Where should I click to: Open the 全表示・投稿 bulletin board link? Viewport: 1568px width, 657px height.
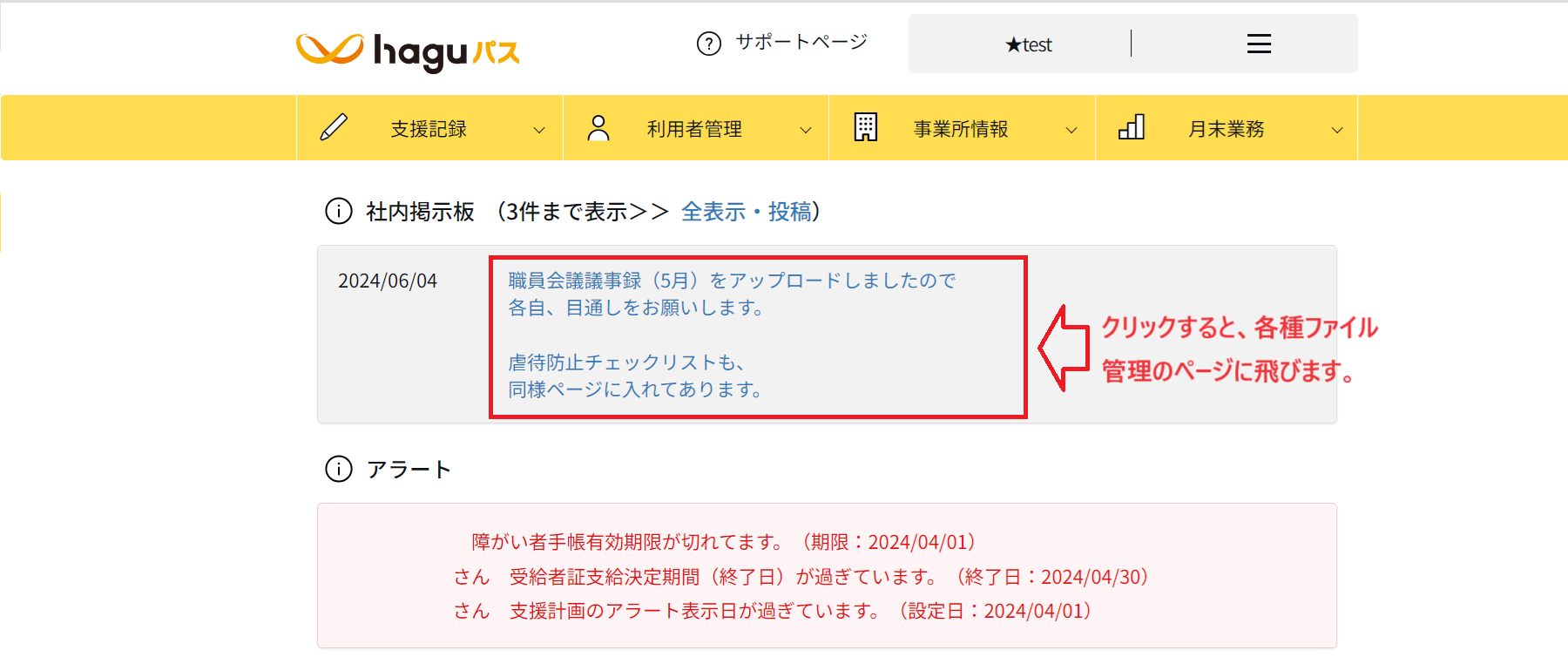[x=746, y=212]
